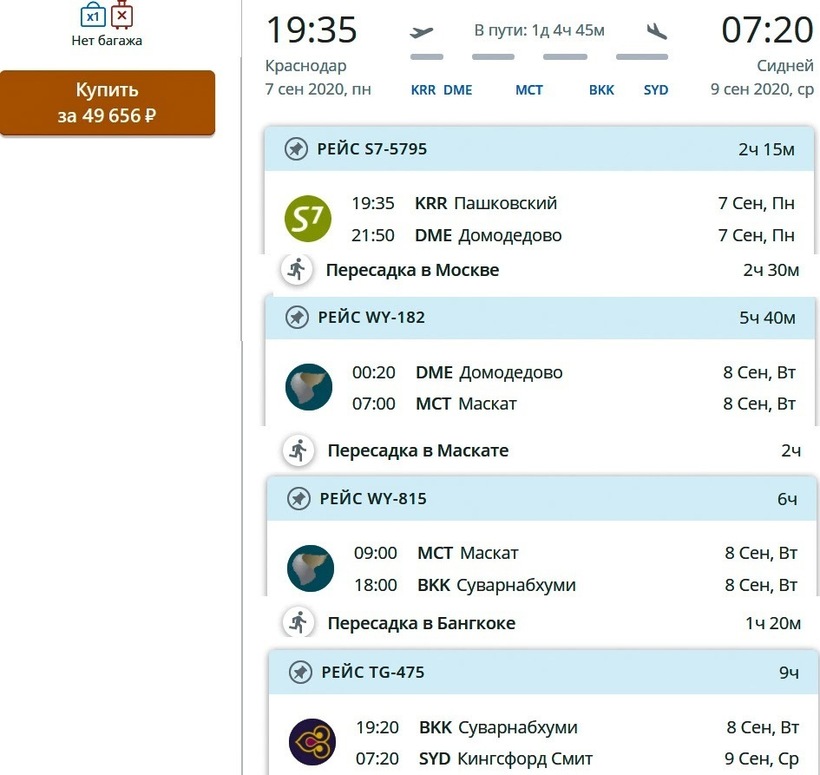Click the transfer icon for Пересадка в Бангкоке
The width and height of the screenshot is (820, 775).
point(298,623)
